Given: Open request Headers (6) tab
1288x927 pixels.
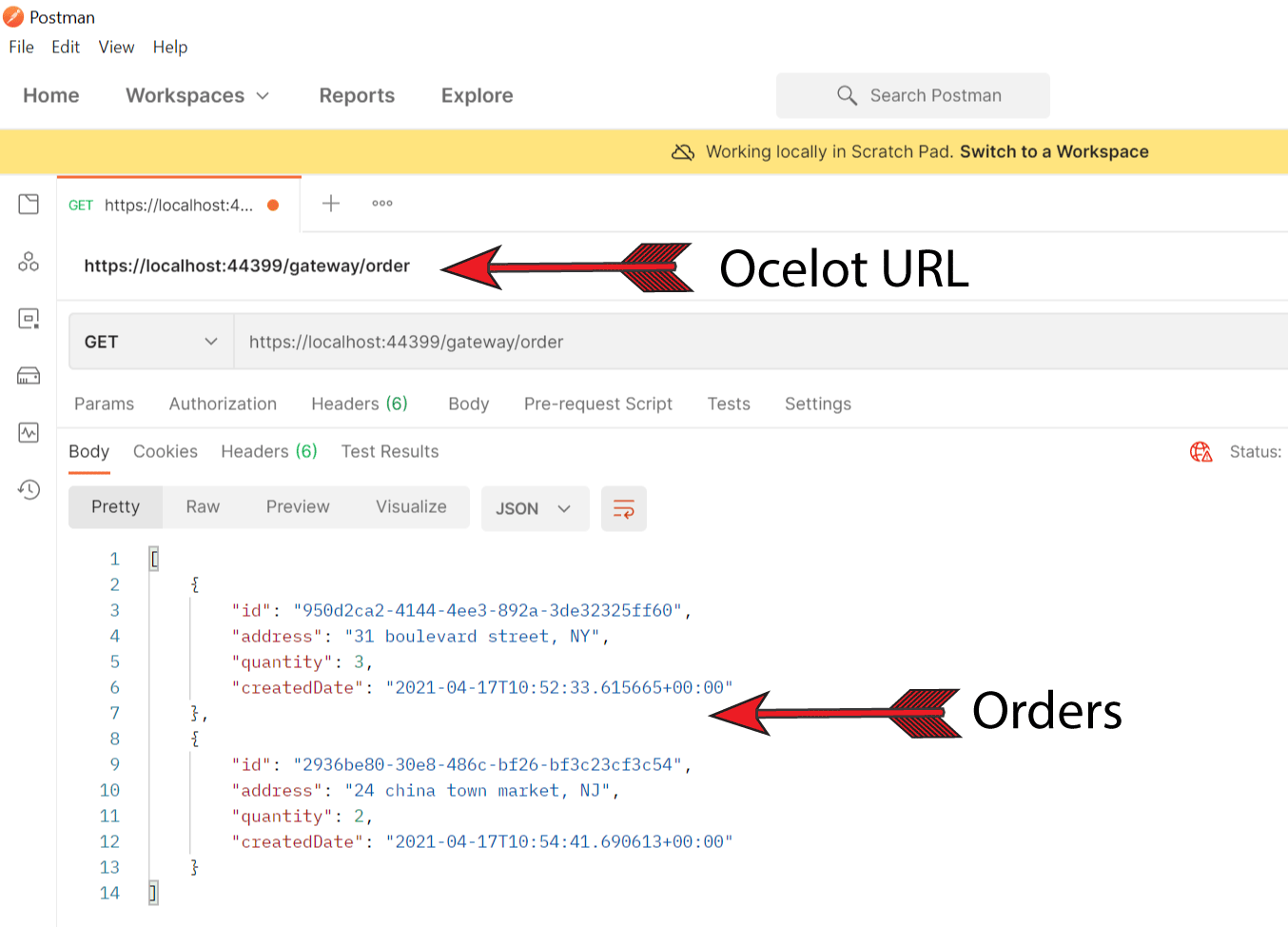Looking at the screenshot, I should pos(360,404).
